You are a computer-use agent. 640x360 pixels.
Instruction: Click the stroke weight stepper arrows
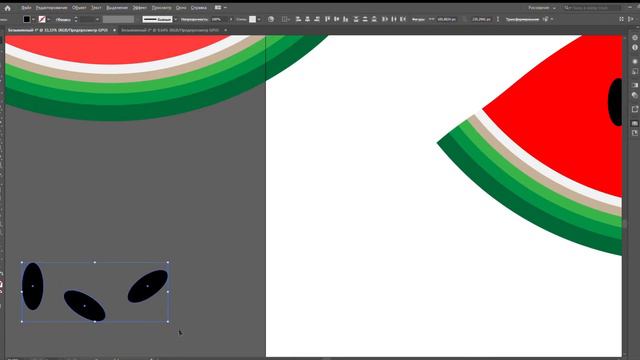coord(76,19)
